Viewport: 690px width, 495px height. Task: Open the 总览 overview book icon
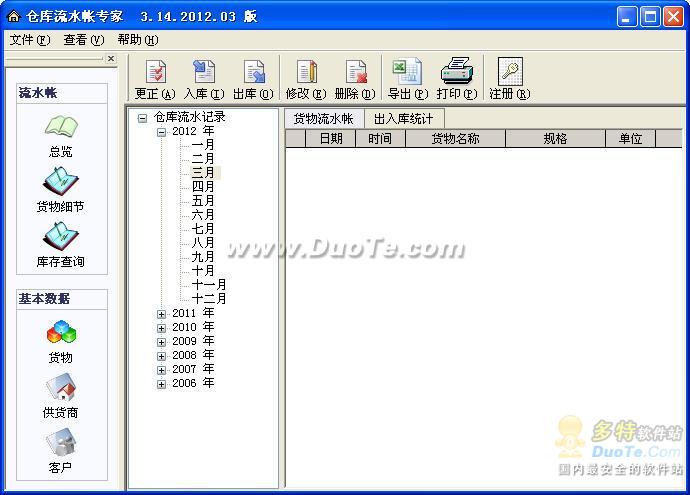click(61, 126)
